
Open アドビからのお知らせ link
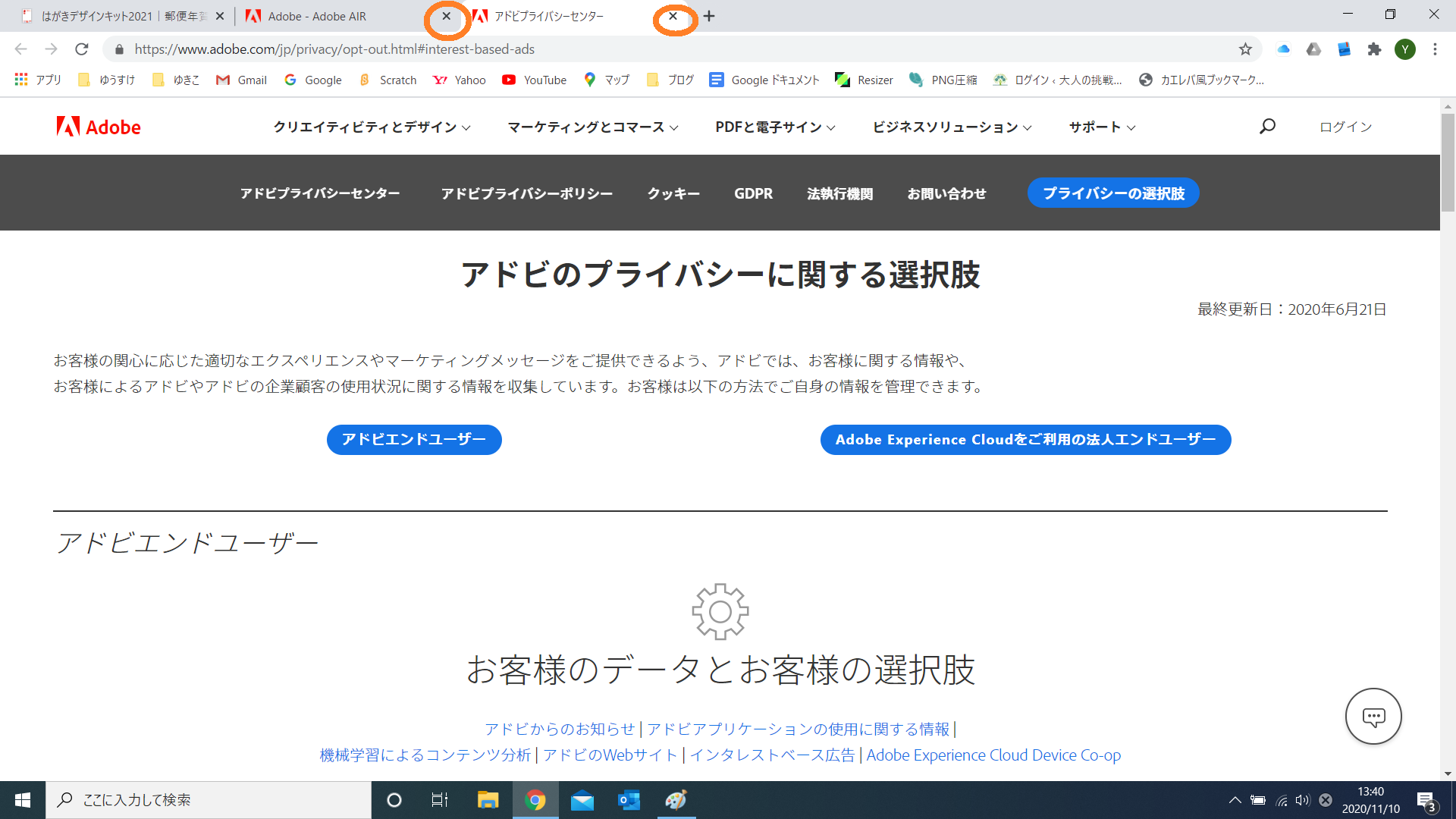pyautogui.click(x=560, y=729)
